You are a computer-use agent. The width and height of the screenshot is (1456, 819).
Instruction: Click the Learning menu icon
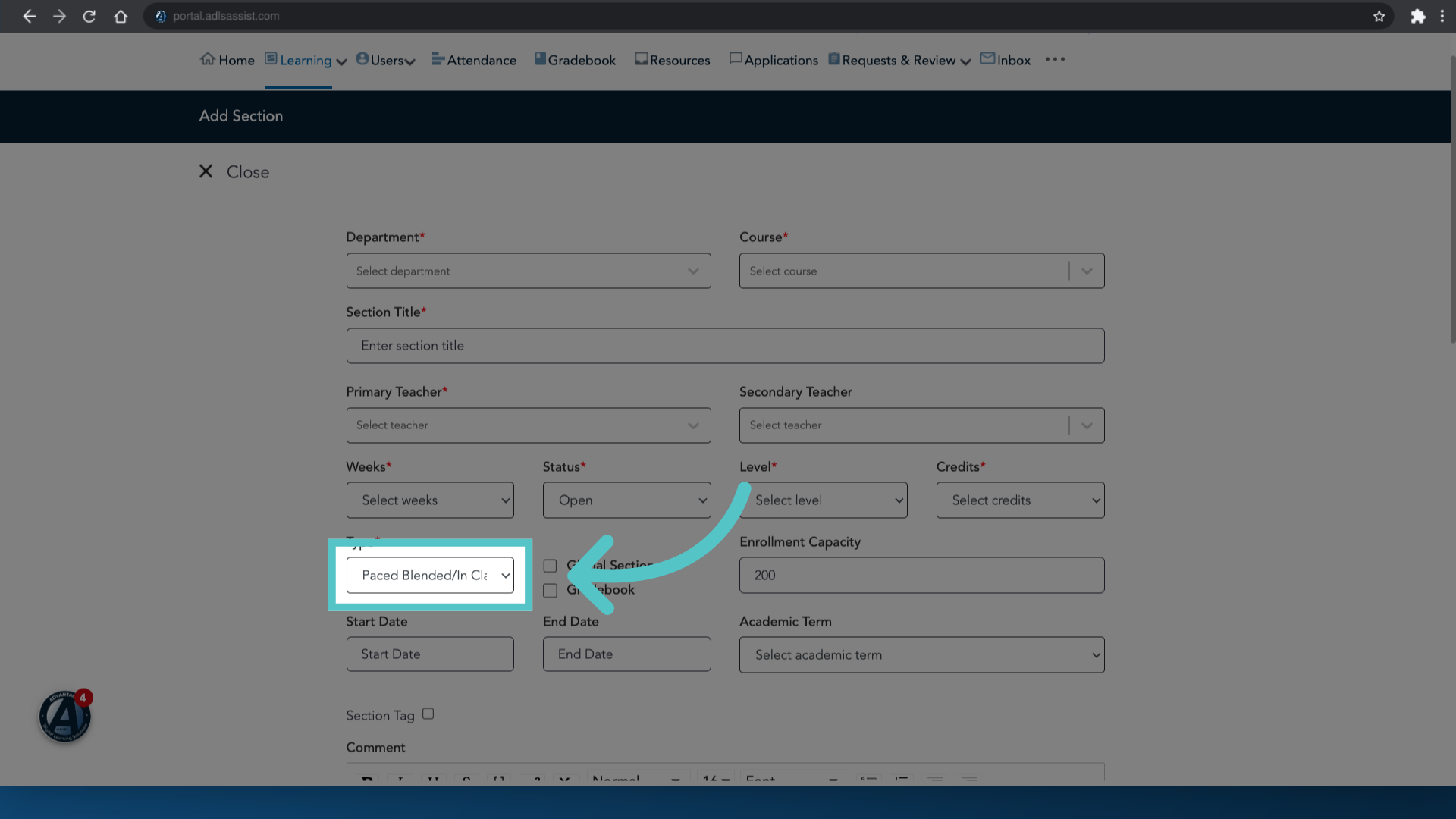click(x=271, y=58)
